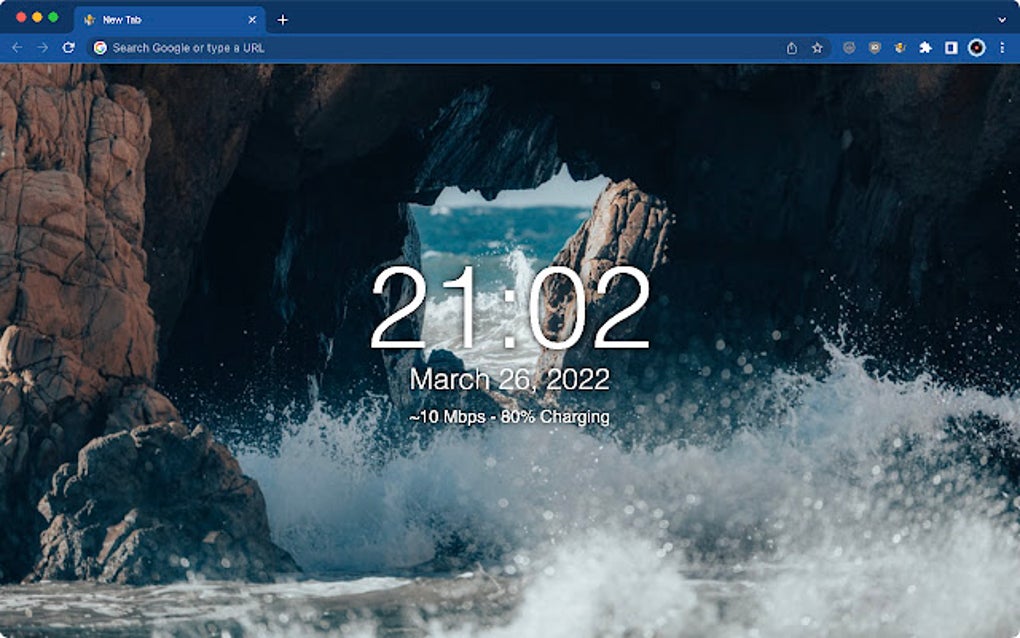Open a new tab with the plus button
The width and height of the screenshot is (1020, 638).
click(285, 17)
